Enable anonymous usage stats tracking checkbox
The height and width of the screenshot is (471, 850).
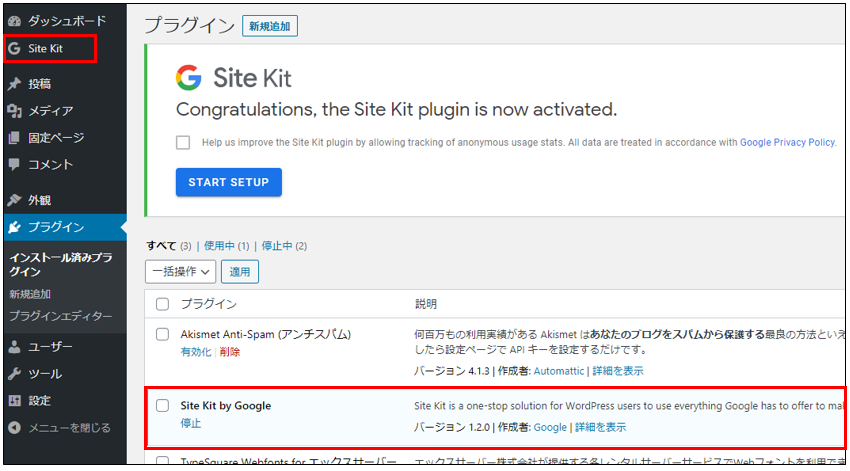pyautogui.click(x=183, y=143)
